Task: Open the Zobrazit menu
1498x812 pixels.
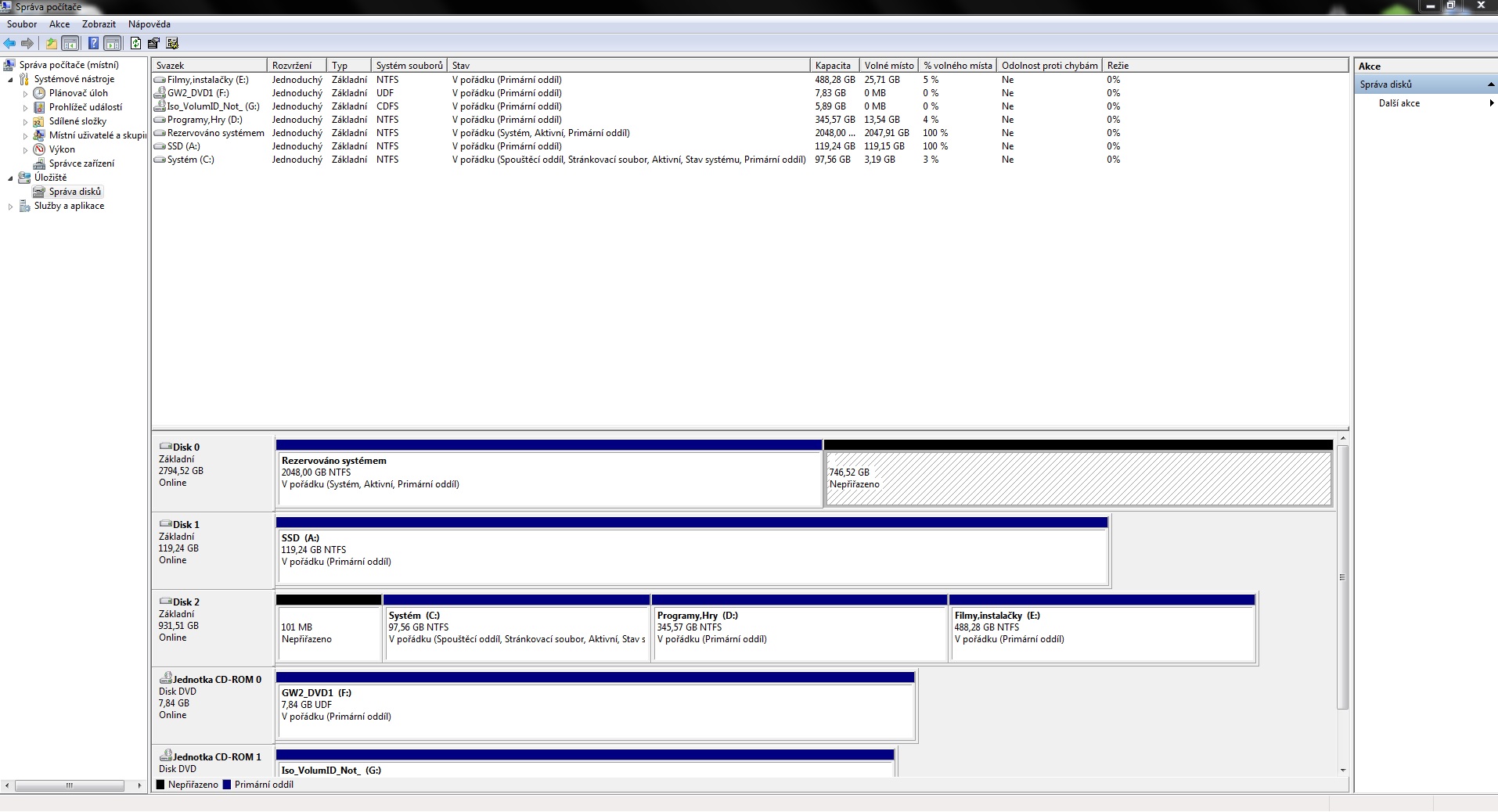Action: 99,24
